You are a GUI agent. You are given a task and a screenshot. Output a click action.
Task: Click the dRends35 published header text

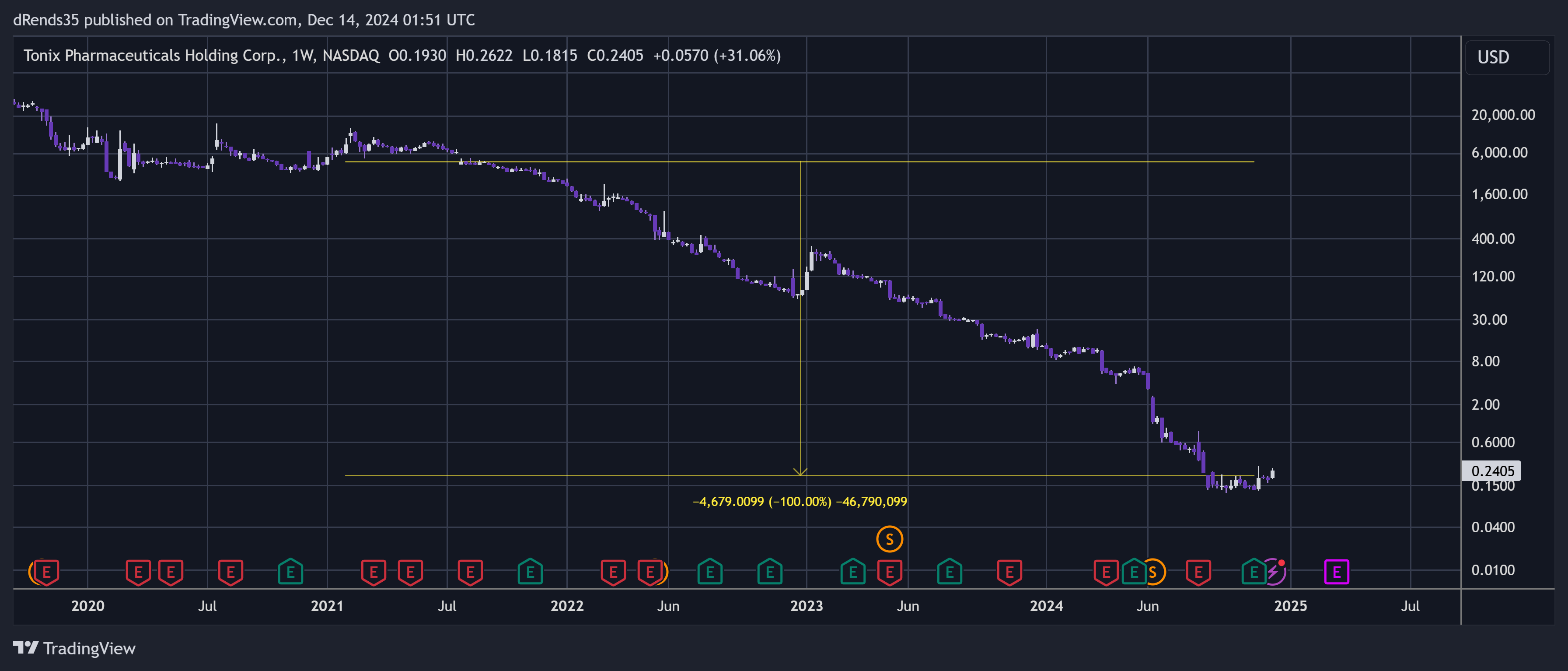pyautogui.click(x=244, y=20)
